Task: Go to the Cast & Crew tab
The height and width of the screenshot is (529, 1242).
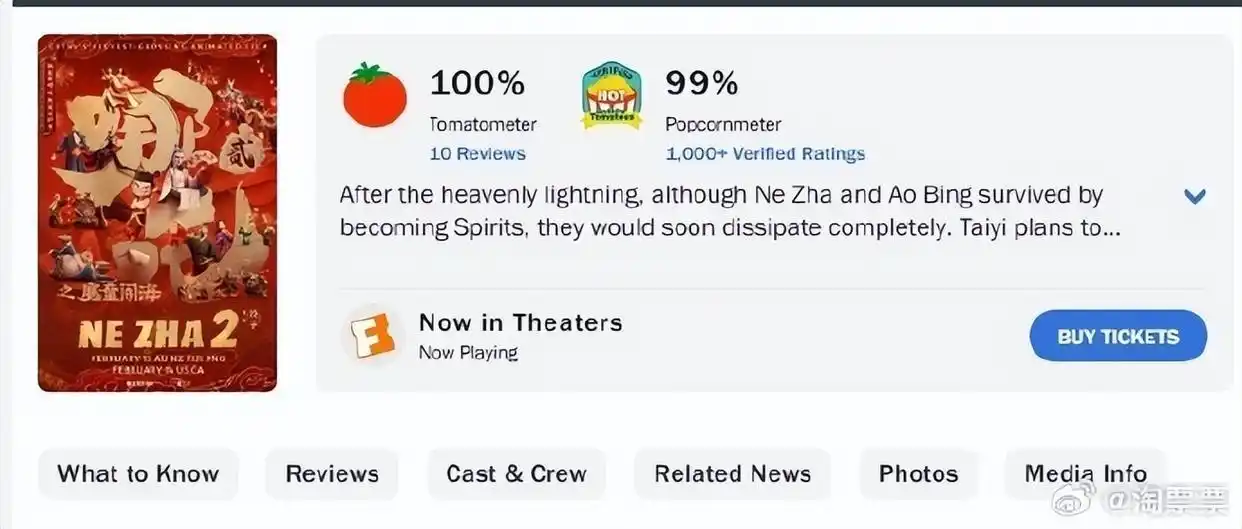Action: pyautogui.click(x=516, y=474)
